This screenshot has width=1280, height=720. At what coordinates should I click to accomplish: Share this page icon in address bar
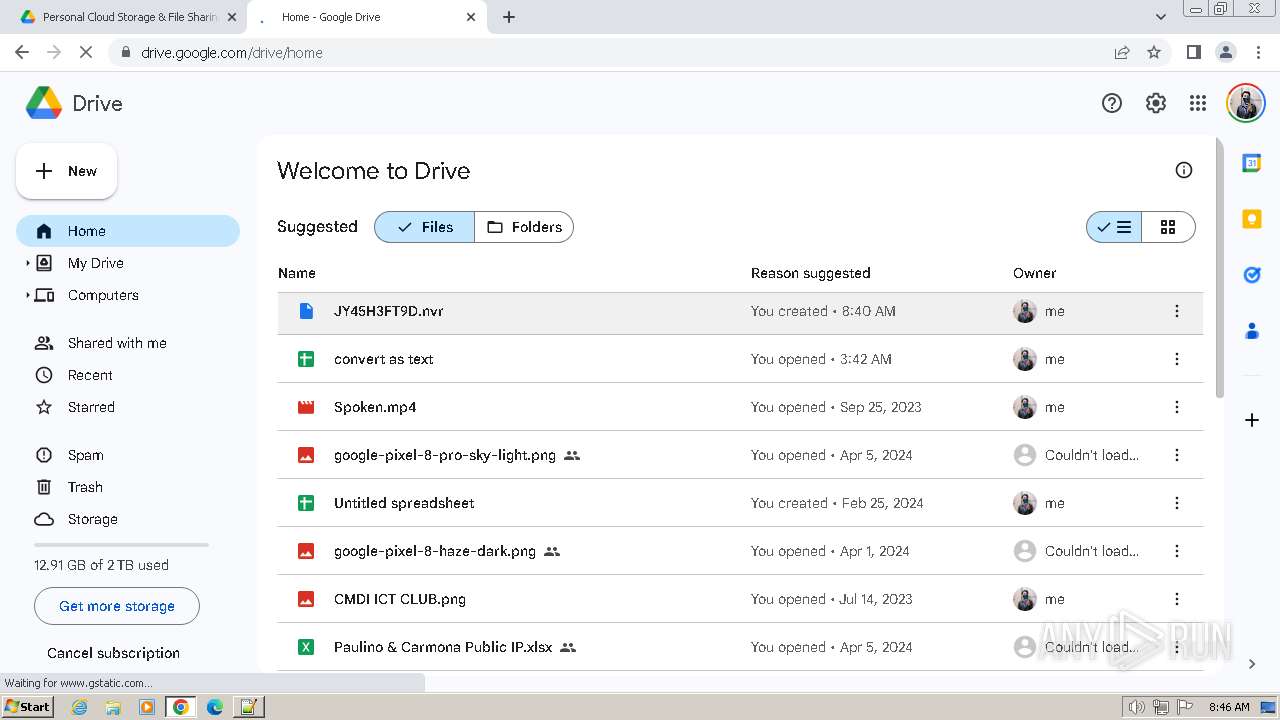(1122, 52)
